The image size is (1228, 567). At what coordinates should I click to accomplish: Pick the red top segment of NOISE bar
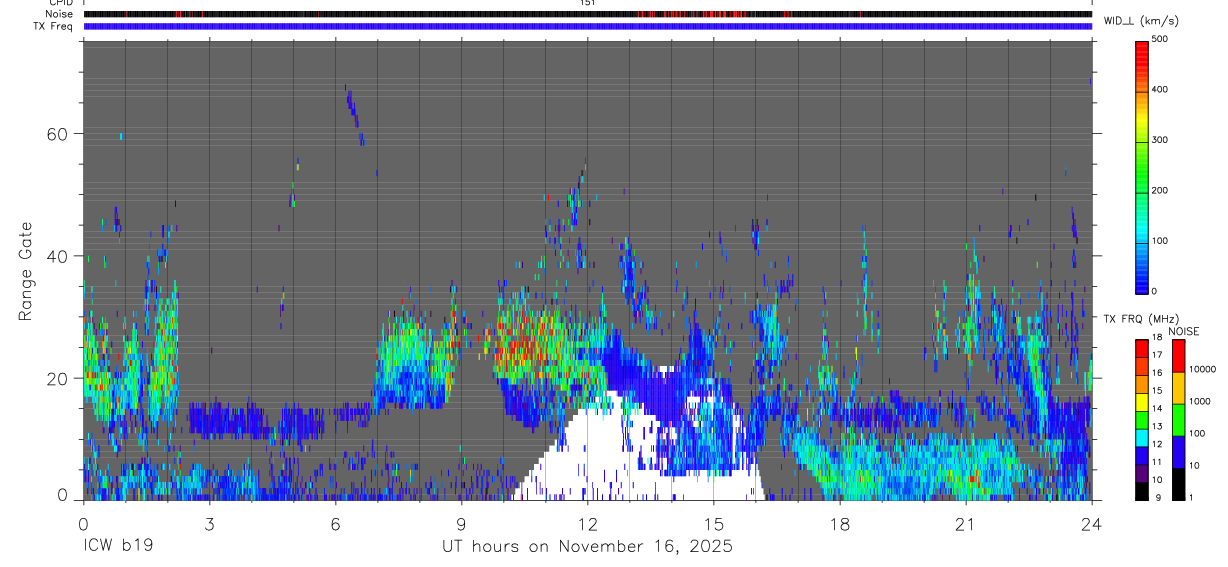coord(1178,355)
